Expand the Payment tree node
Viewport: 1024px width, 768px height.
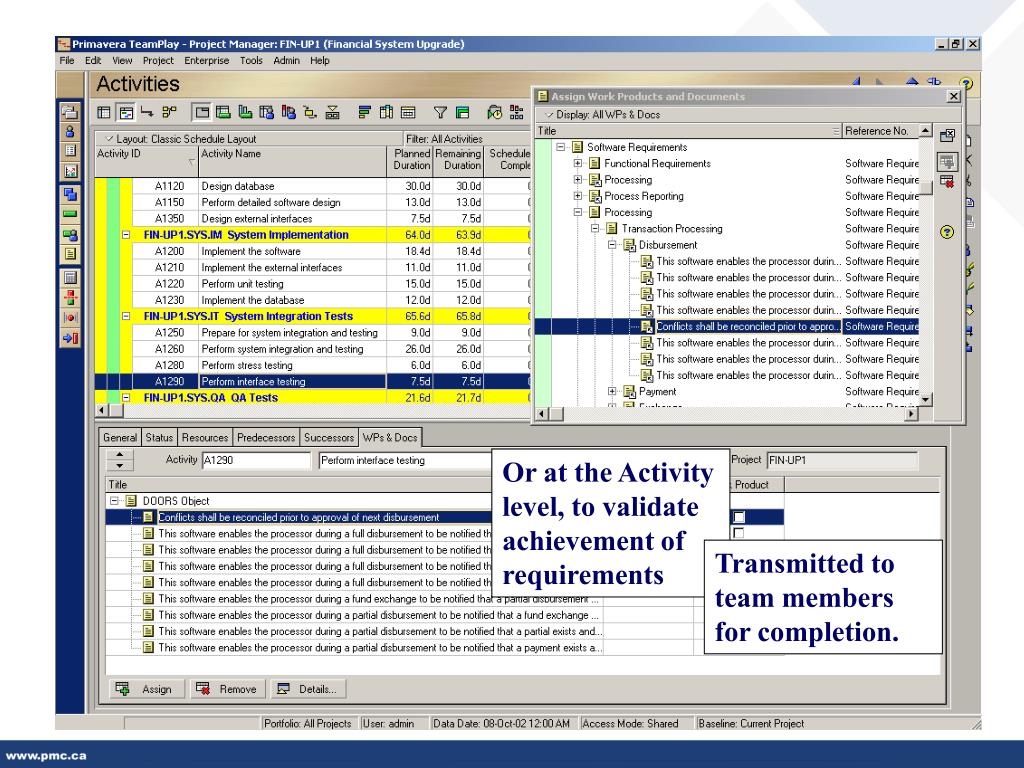pos(612,391)
